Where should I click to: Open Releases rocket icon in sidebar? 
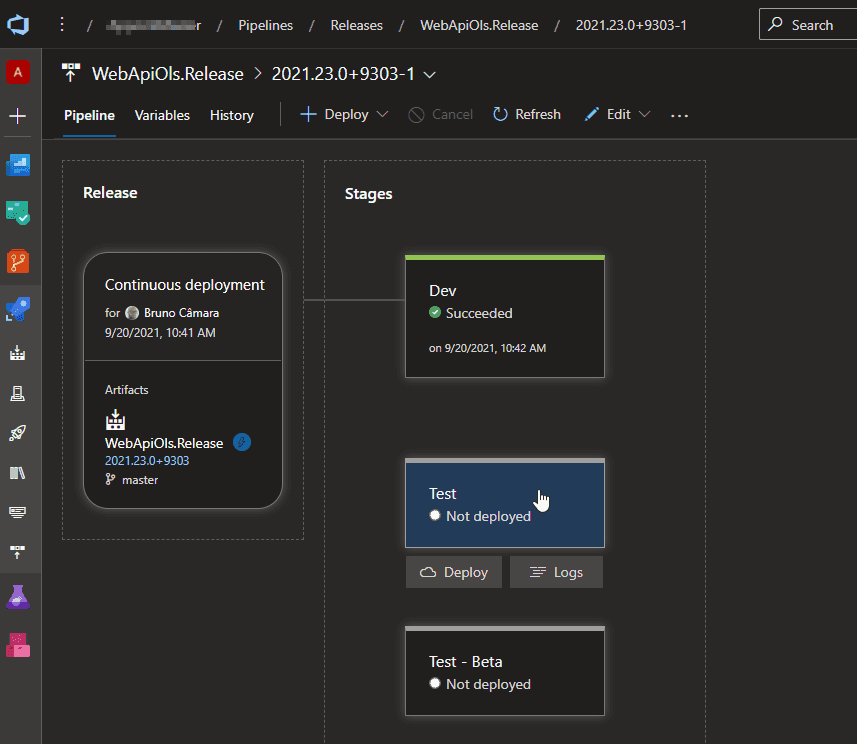click(18, 433)
